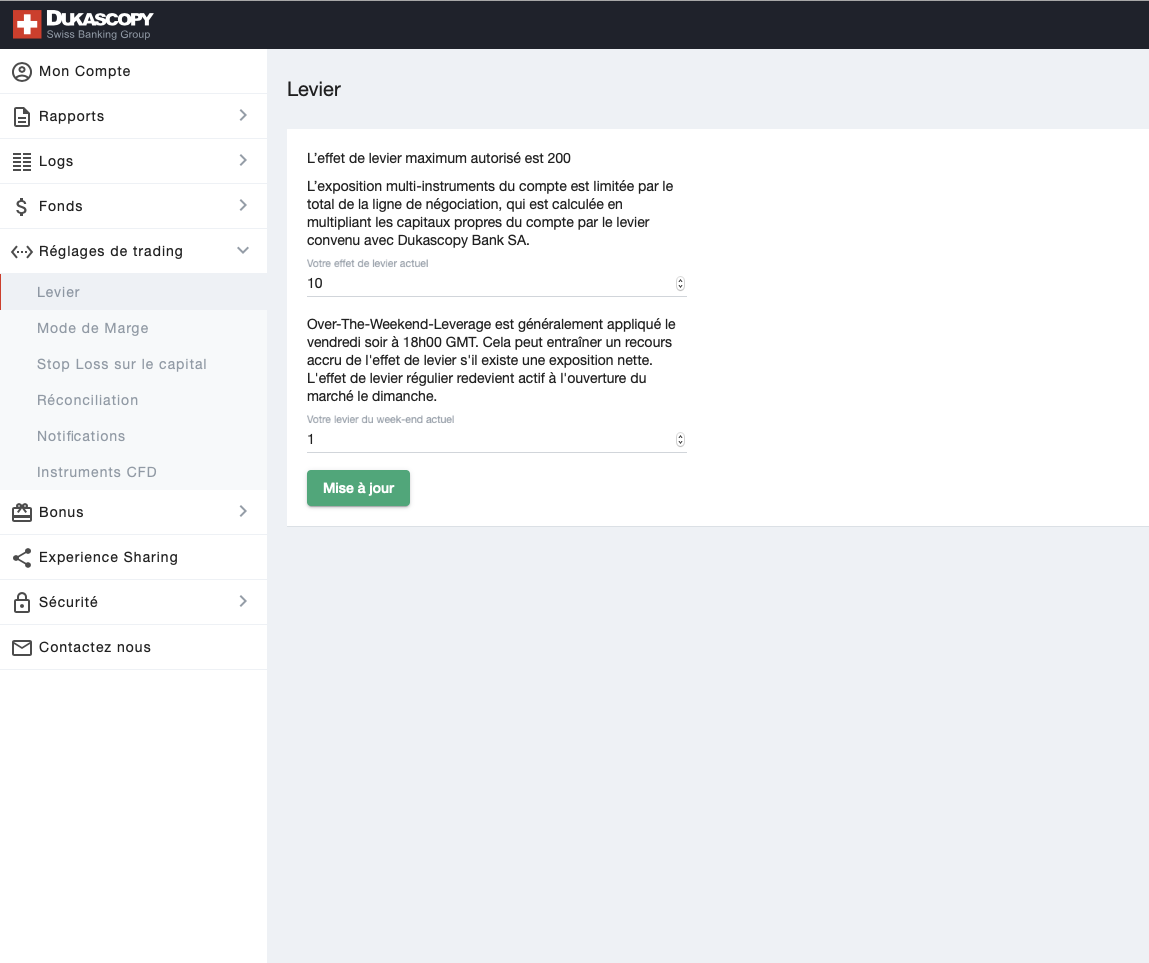Screen dimensions: 1149x963
Task: Adjust the weekend leverage stepper arrows
Action: (681, 440)
